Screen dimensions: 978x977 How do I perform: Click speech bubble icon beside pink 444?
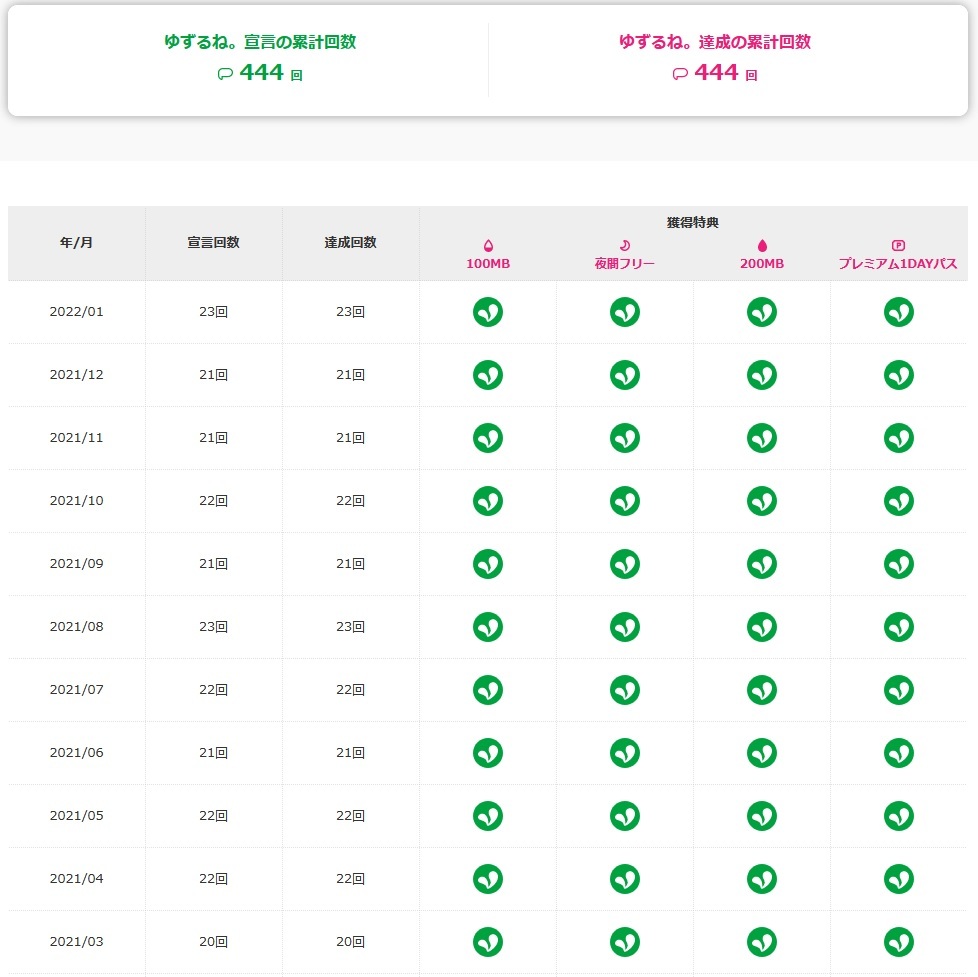coord(680,74)
